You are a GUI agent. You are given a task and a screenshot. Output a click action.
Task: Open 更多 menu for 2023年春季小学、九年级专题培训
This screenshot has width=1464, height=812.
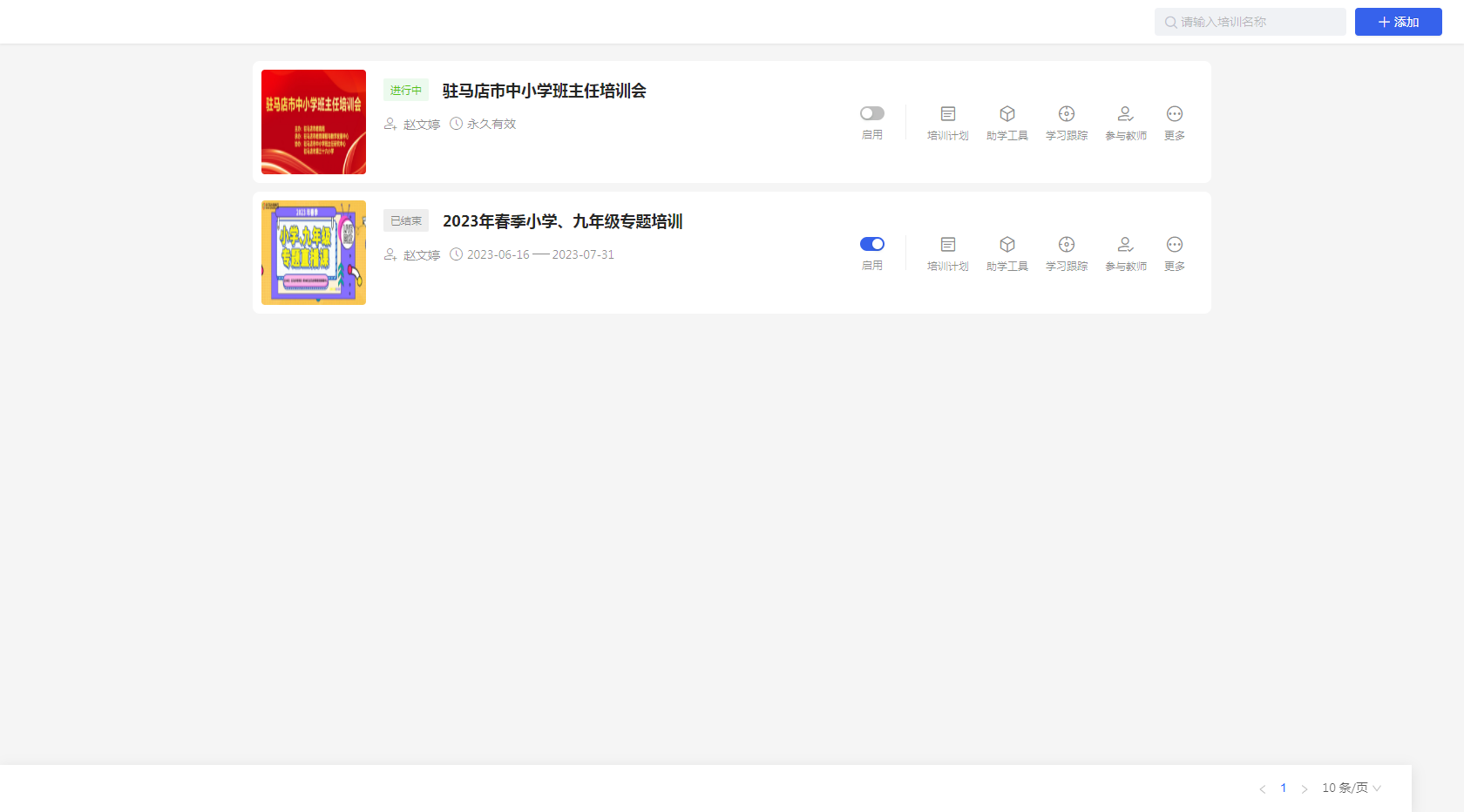pyautogui.click(x=1175, y=254)
